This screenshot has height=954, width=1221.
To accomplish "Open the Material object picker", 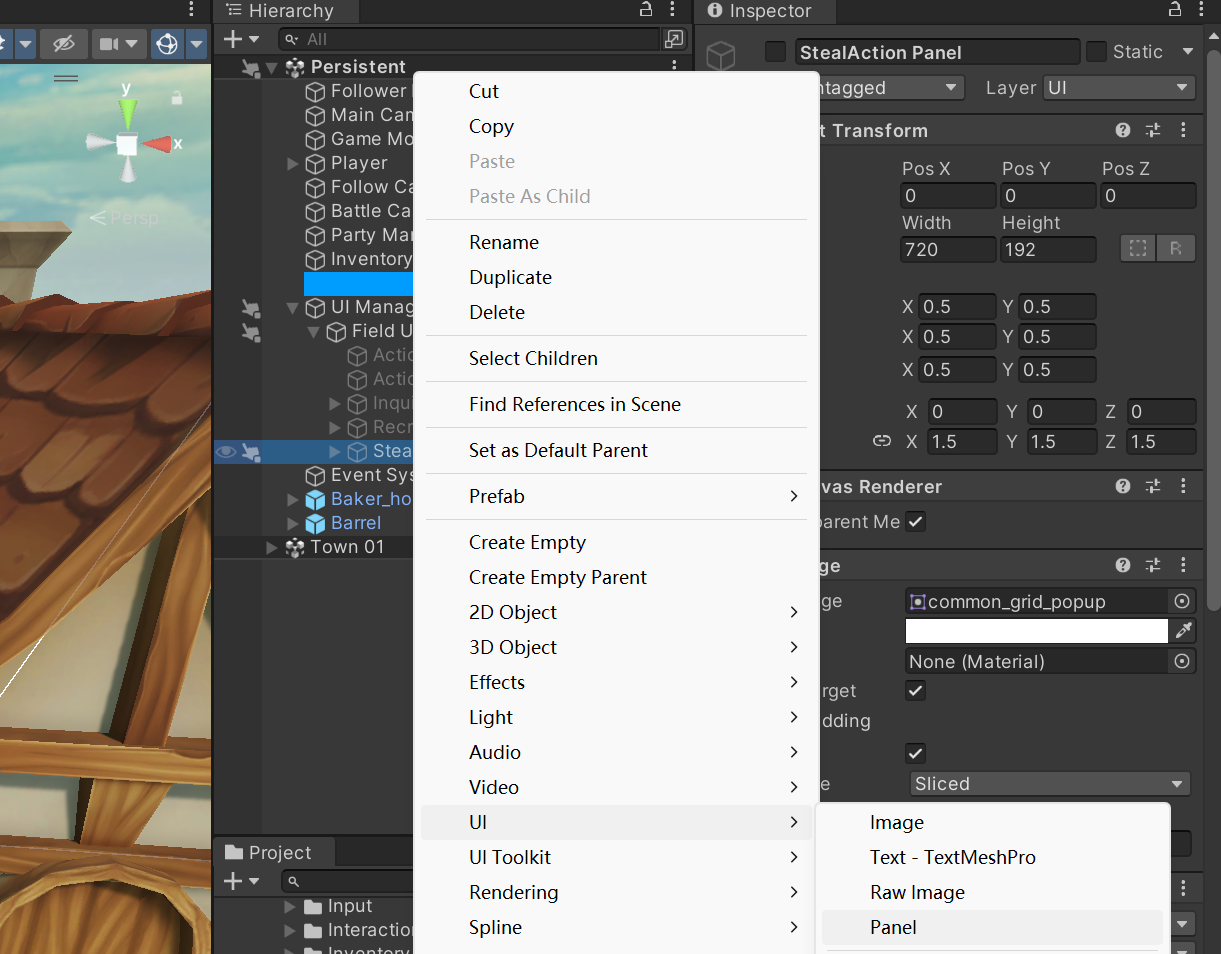I will point(1183,661).
